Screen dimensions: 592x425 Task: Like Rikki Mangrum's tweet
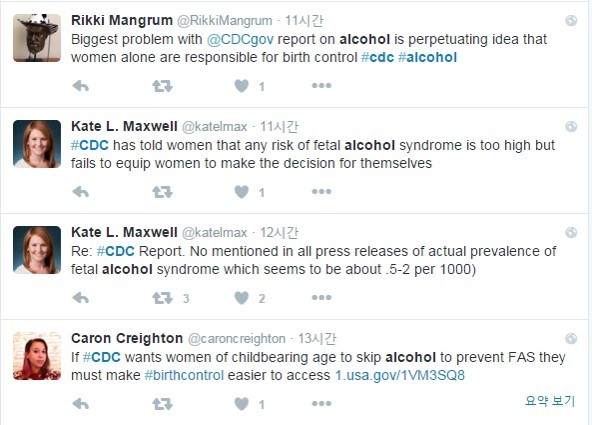point(242,86)
